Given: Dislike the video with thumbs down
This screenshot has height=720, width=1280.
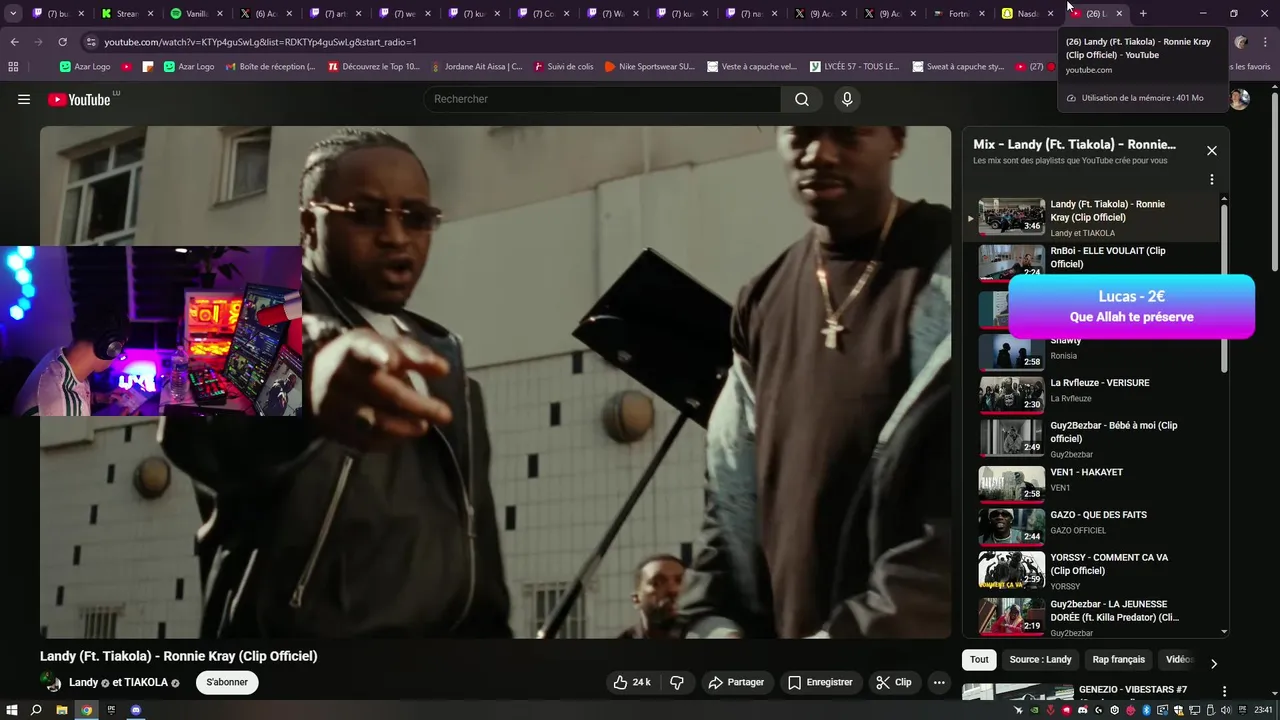Looking at the screenshot, I should [677, 682].
